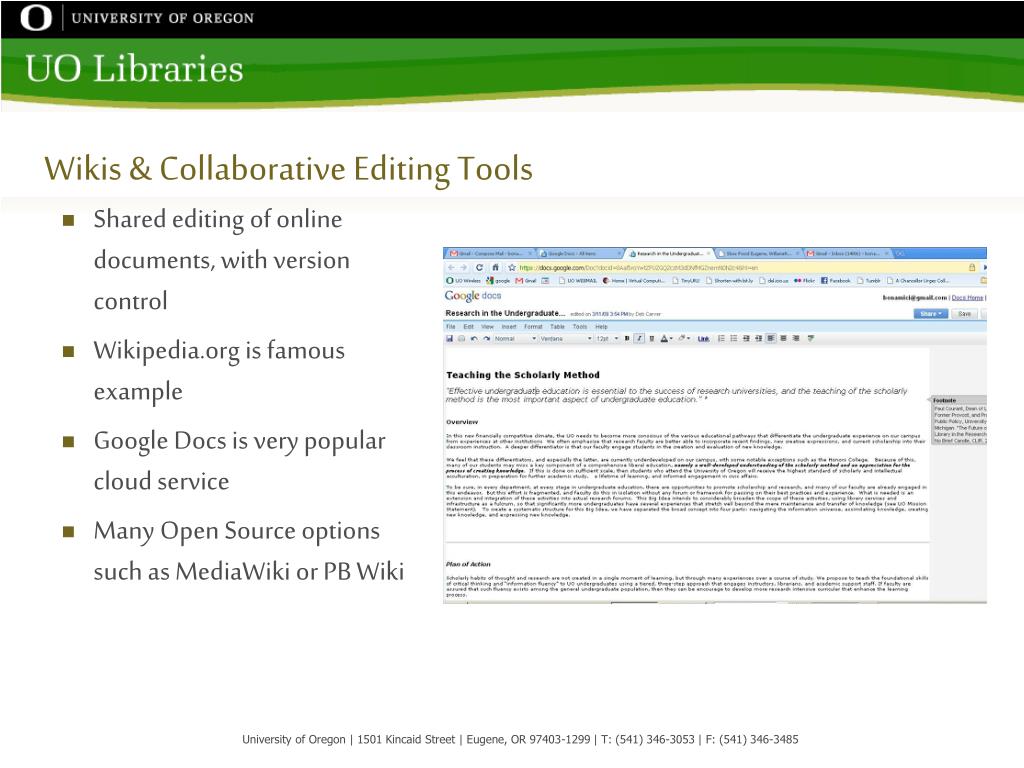Select Research in the Undergraduate tab
Image resolution: width=1024 pixels, height=768 pixels.
click(669, 253)
